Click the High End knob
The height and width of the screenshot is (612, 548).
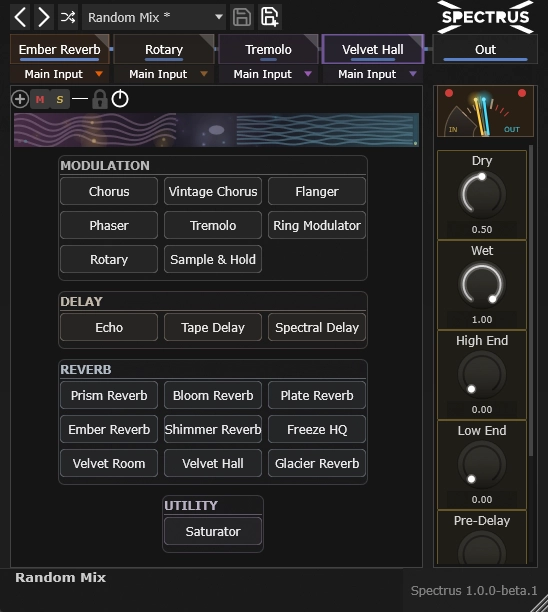click(x=482, y=374)
